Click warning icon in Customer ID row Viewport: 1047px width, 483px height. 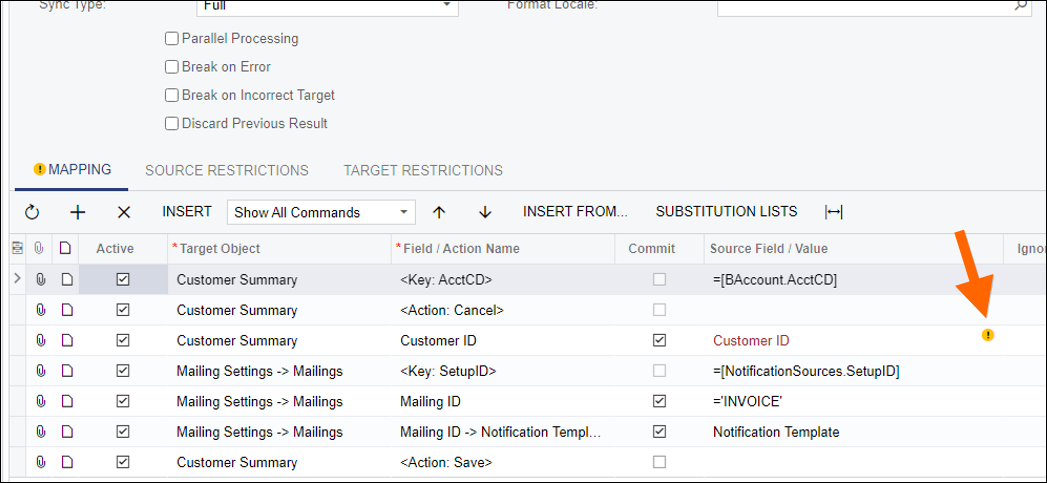coord(988,335)
